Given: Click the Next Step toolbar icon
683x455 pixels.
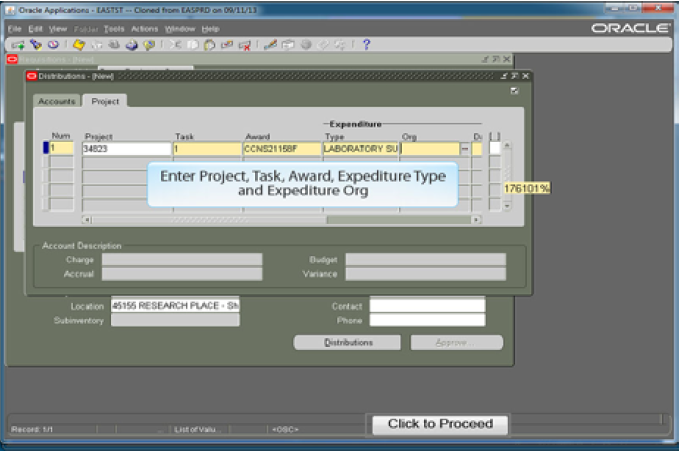Looking at the screenshot, I should coord(97,45).
